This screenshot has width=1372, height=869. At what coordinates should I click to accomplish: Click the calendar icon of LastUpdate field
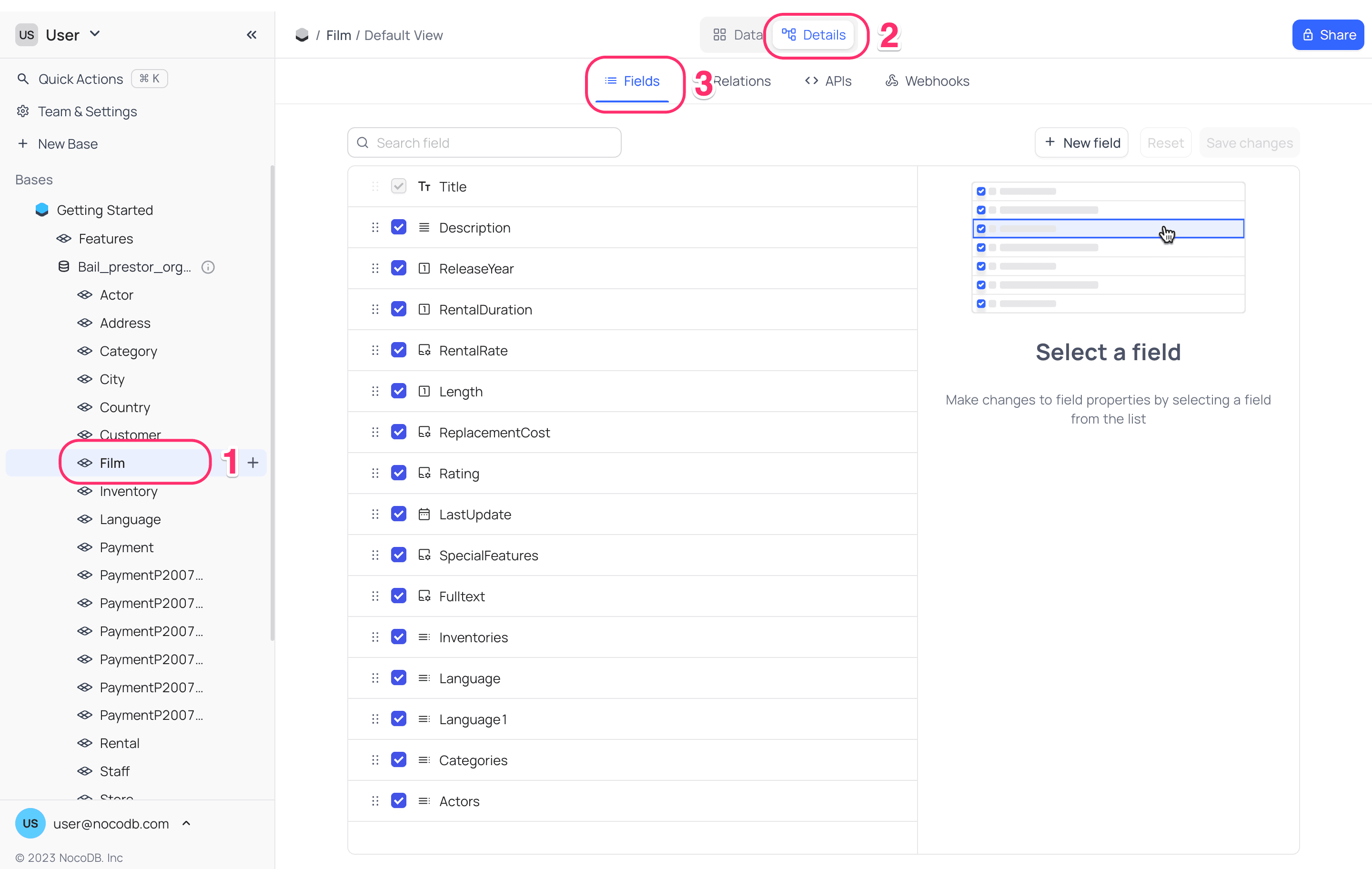click(x=424, y=514)
